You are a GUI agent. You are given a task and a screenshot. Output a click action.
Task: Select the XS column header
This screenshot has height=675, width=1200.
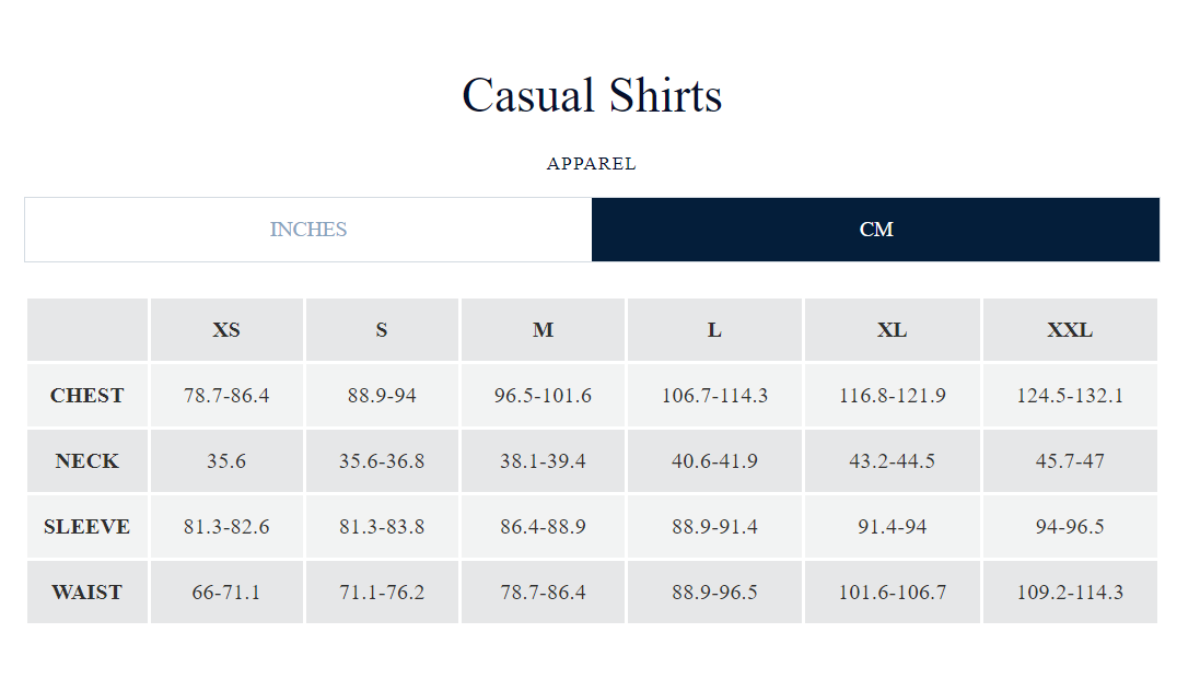pos(226,330)
